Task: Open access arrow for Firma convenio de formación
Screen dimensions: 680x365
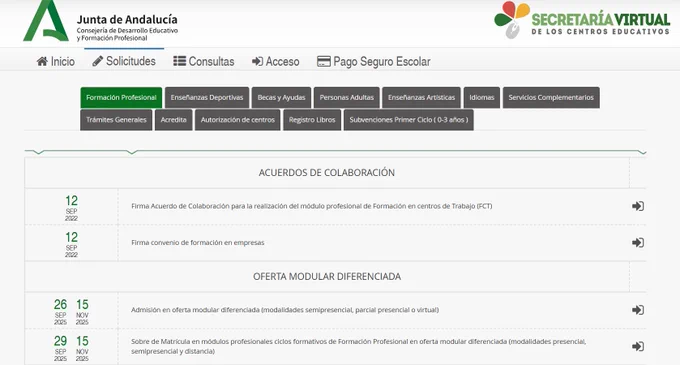Action: pyautogui.click(x=638, y=243)
